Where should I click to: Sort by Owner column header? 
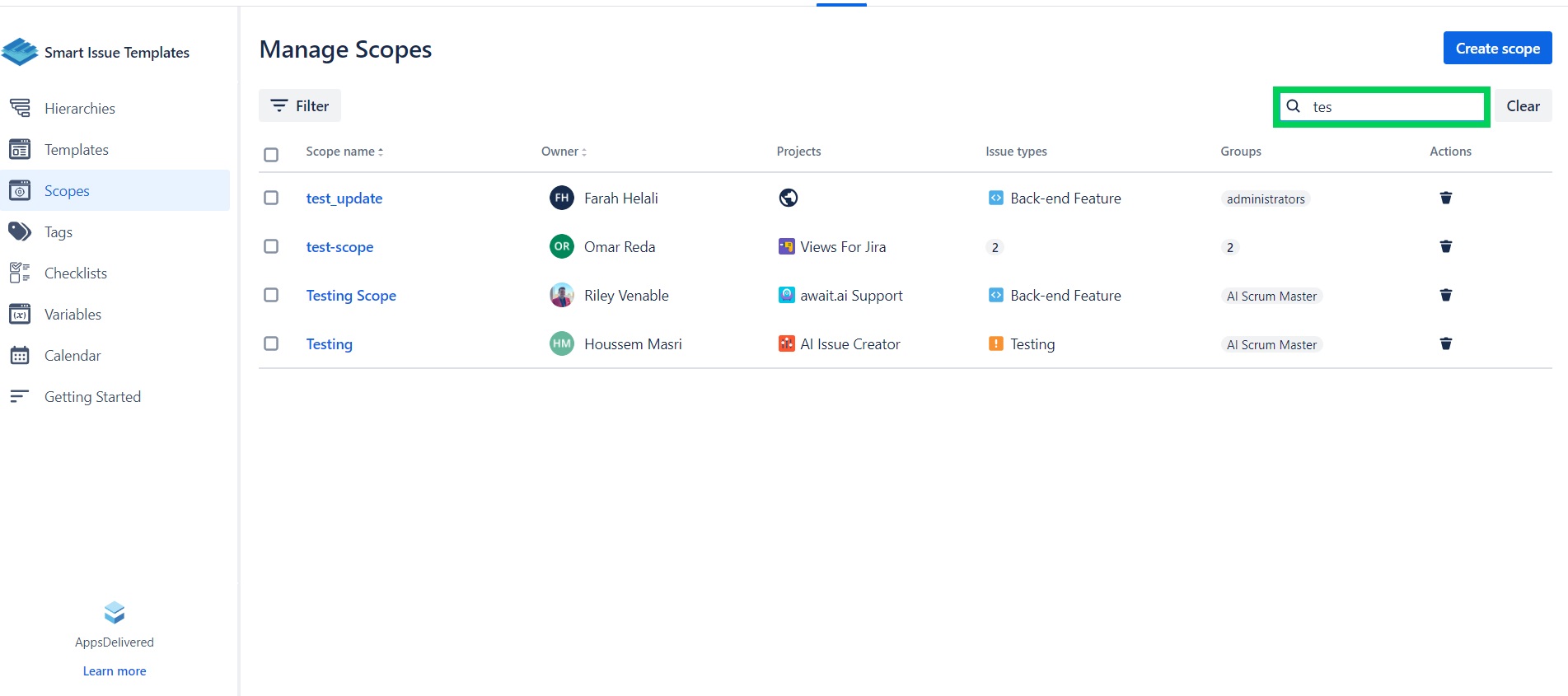(564, 152)
